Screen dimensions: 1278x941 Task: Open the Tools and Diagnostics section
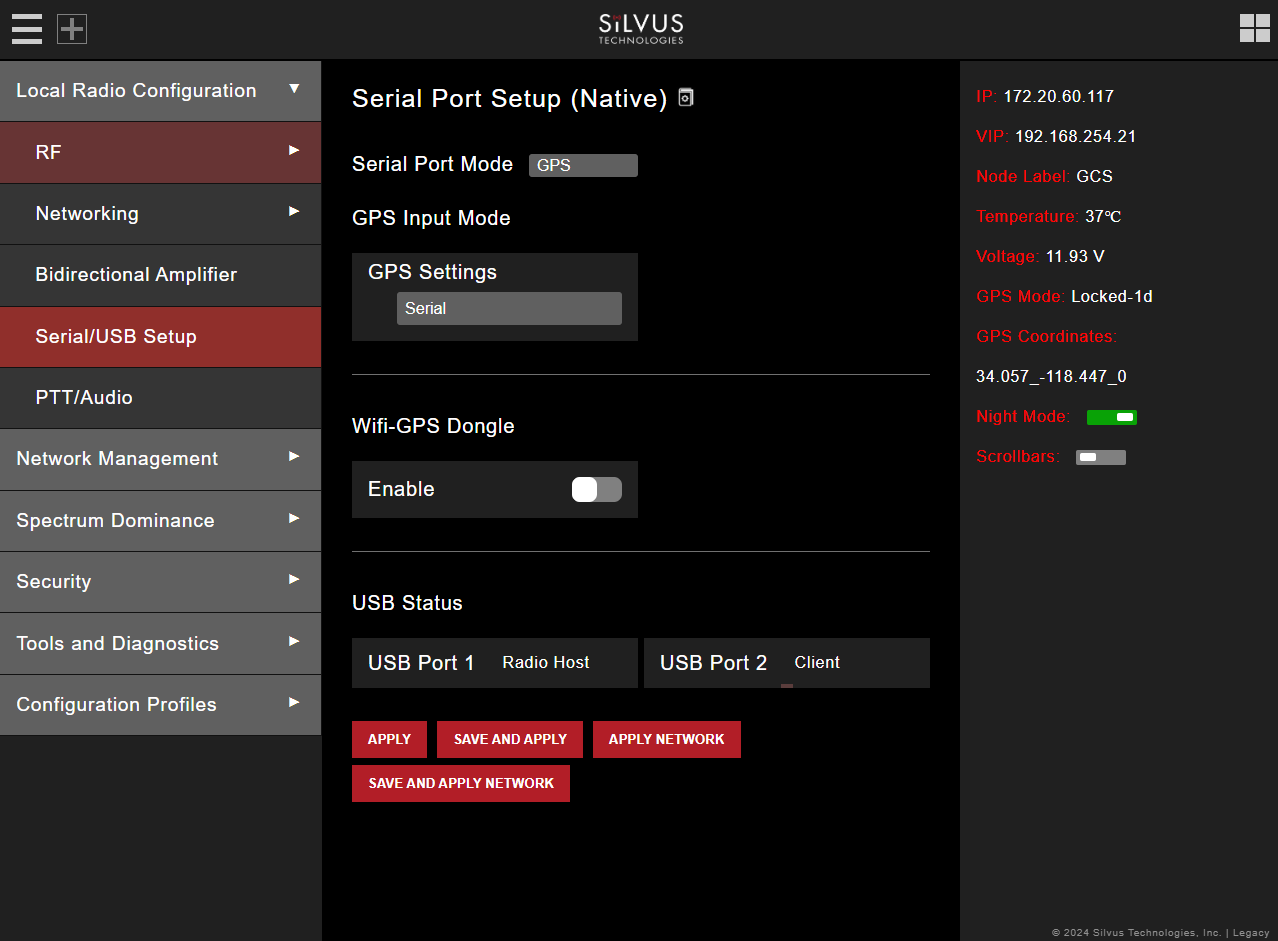(160, 643)
